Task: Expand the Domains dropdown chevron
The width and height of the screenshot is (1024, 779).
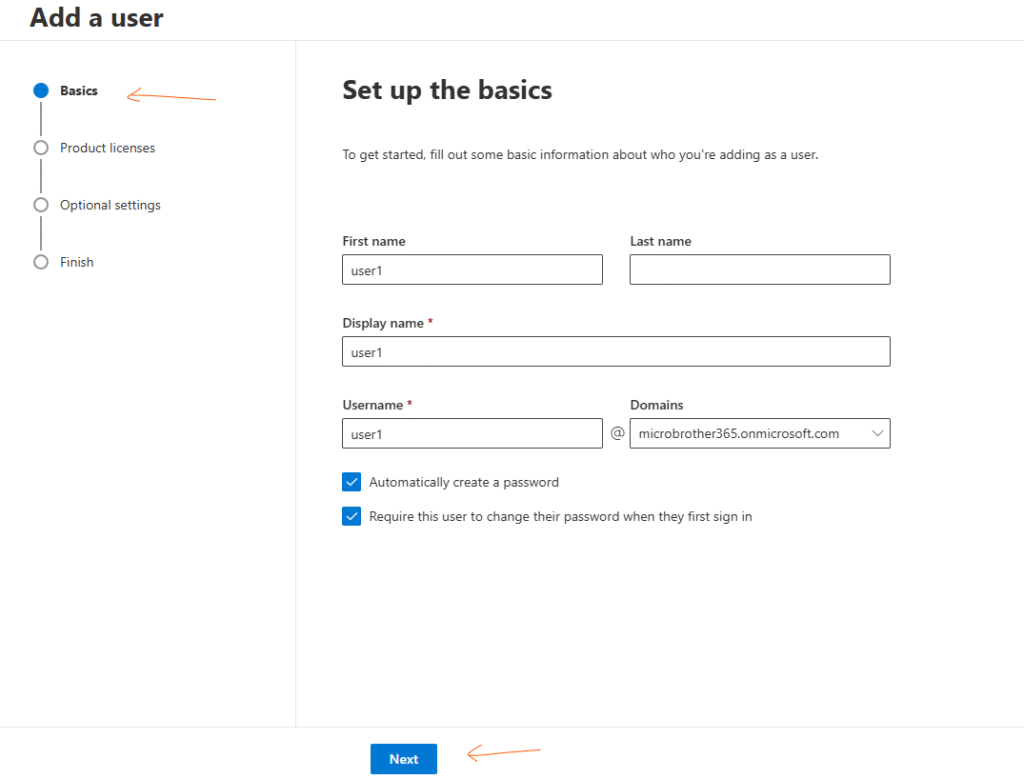Action: pyautogui.click(x=877, y=433)
